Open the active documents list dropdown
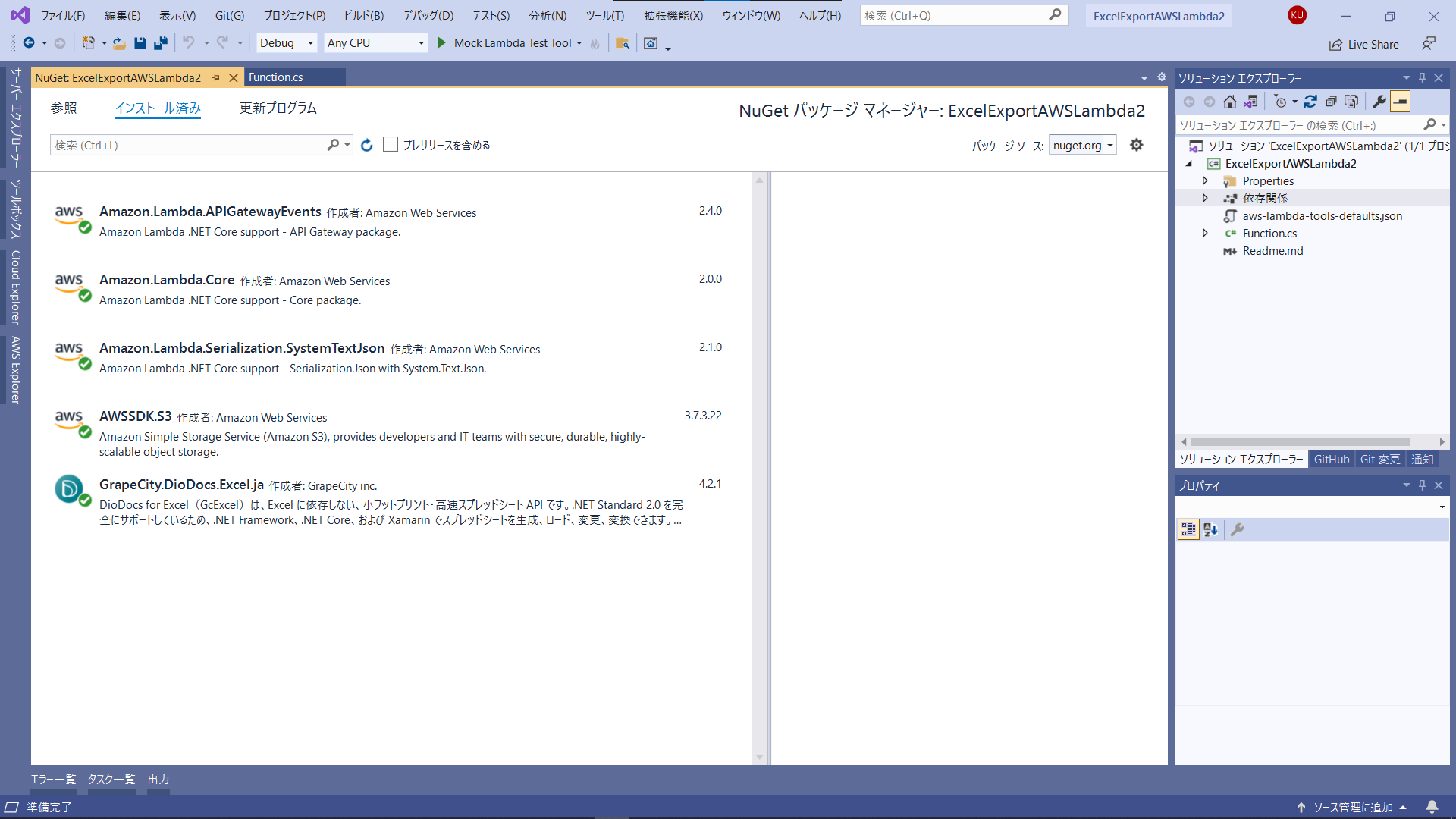1456x819 pixels. tap(1144, 78)
